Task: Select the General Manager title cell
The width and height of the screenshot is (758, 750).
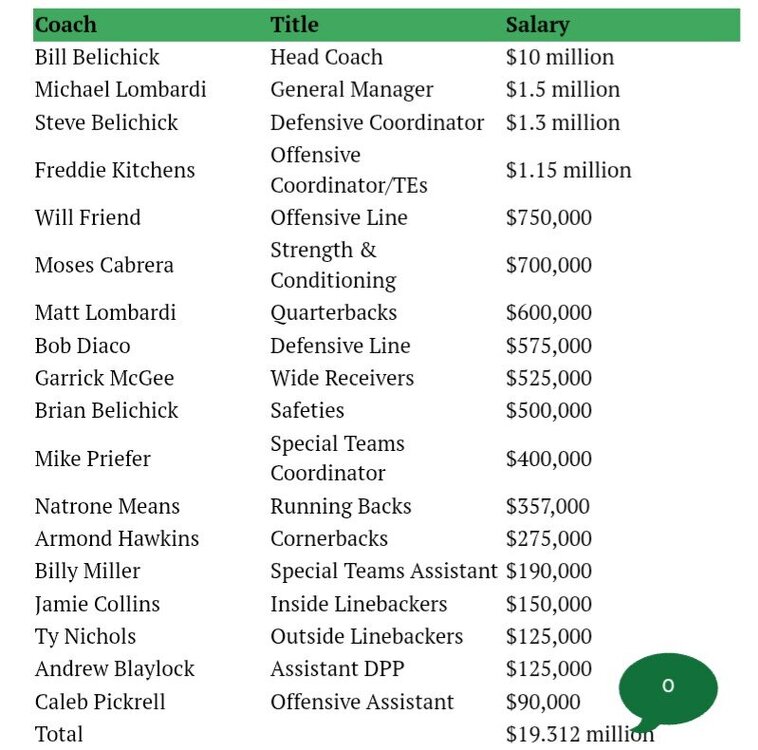Action: pyautogui.click(x=351, y=89)
